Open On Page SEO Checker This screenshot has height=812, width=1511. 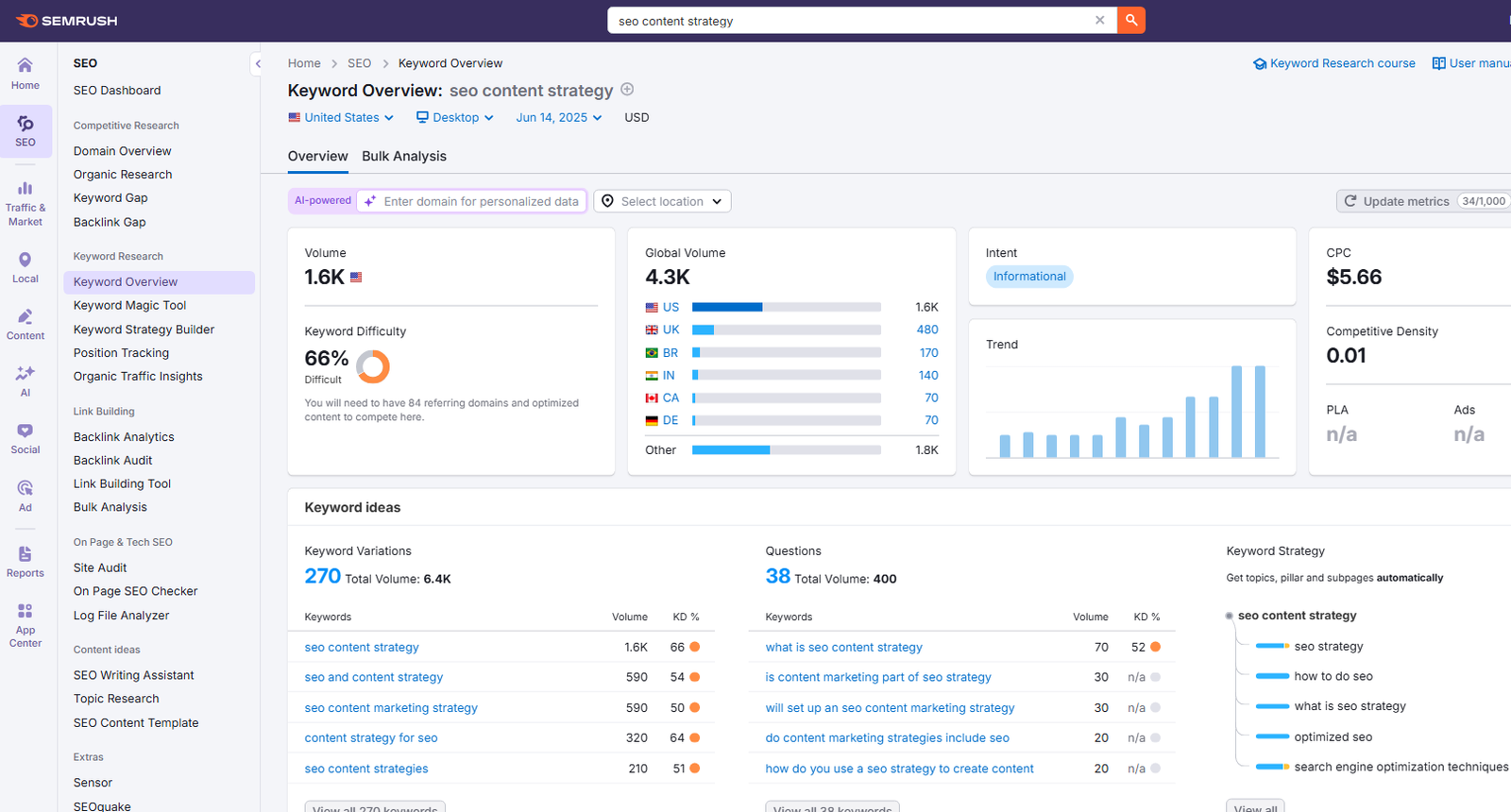(x=136, y=592)
